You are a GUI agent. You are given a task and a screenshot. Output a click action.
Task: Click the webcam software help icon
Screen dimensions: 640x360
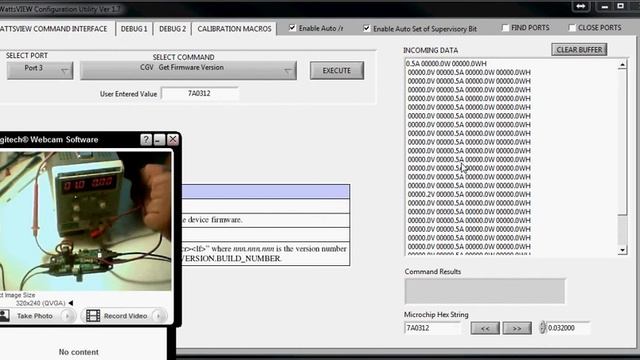pyautogui.click(x=146, y=140)
